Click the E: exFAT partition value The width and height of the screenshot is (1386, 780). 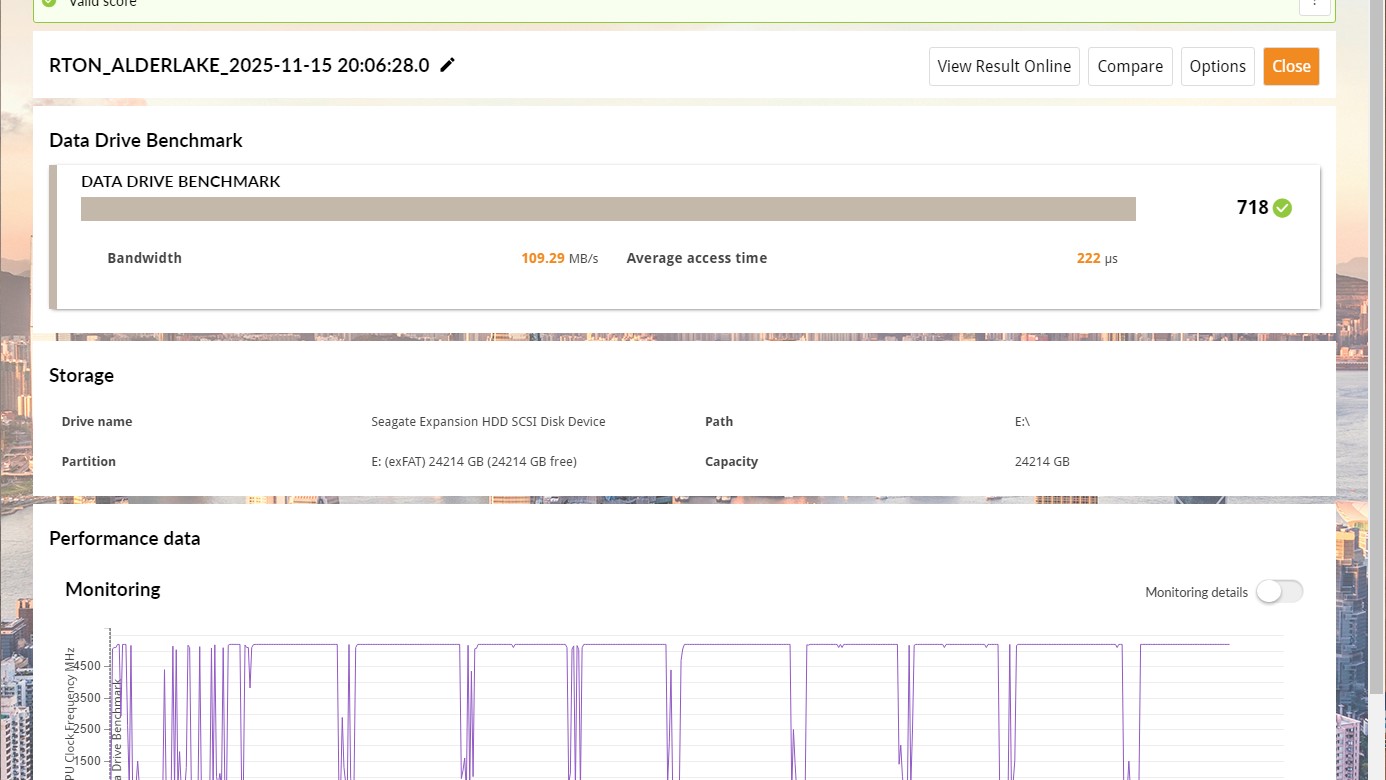click(x=473, y=462)
